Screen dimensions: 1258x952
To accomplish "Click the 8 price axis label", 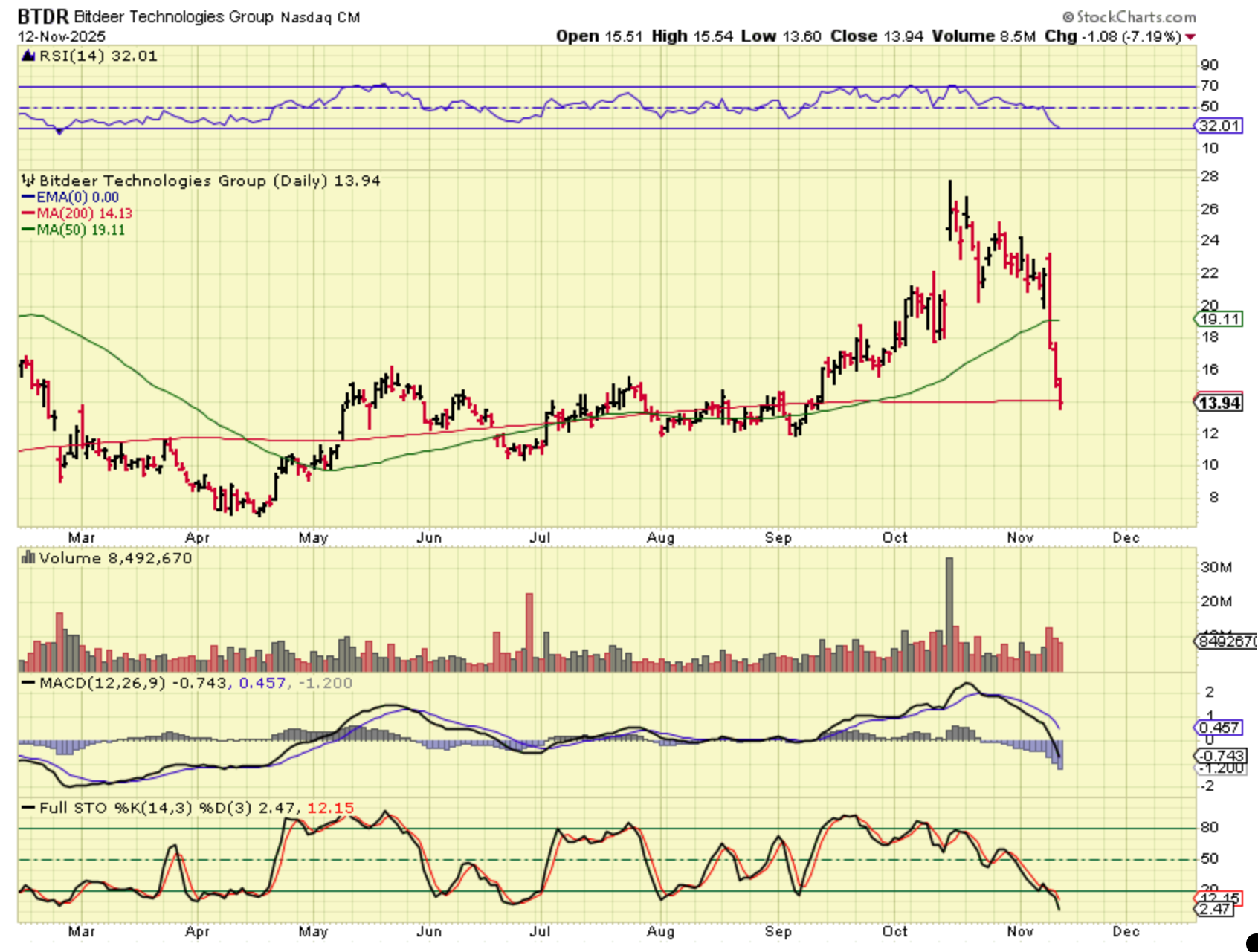I will pos(1213,497).
